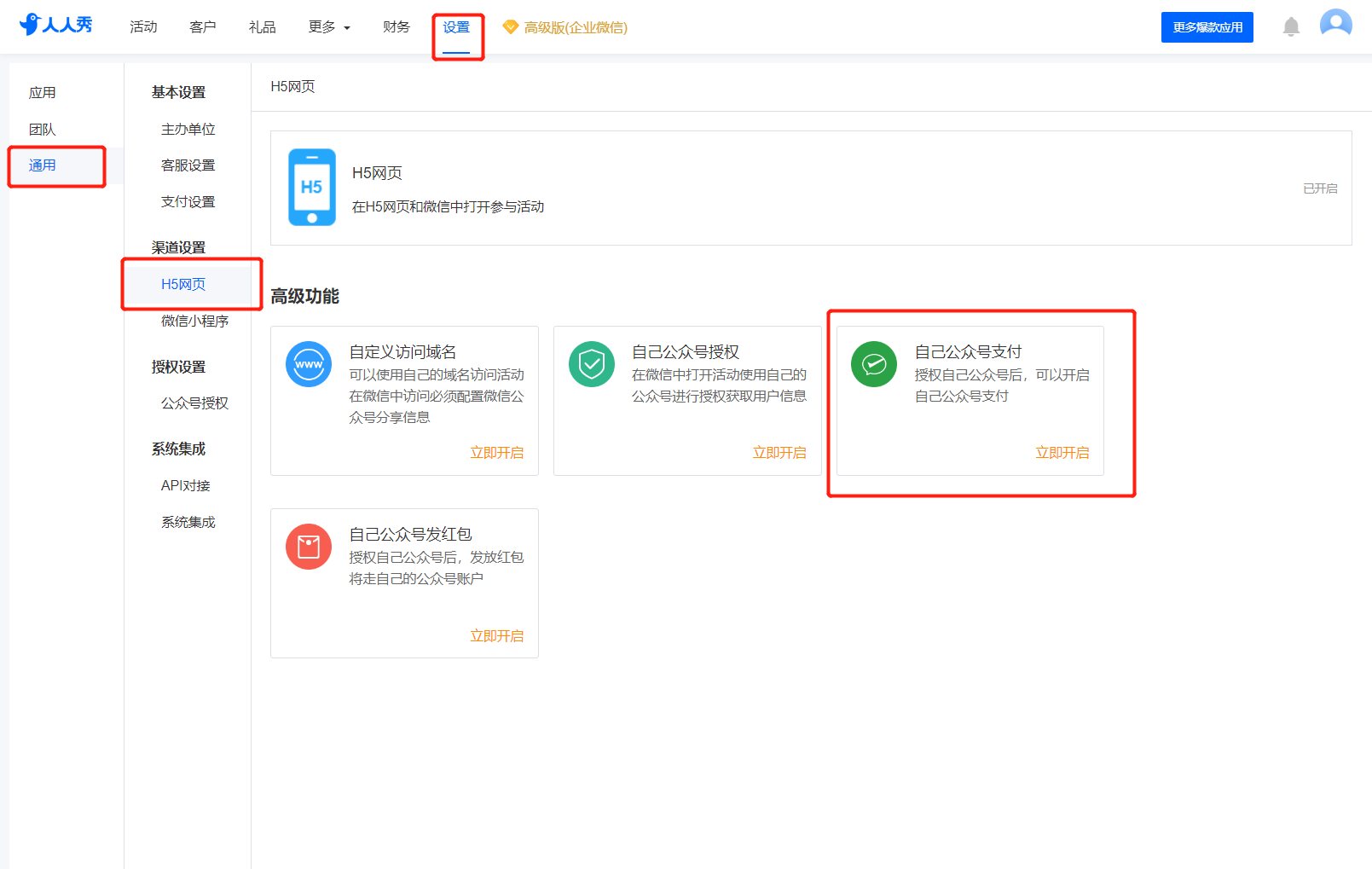Image resolution: width=1372 pixels, height=869 pixels.
Task: Click the 更多爆款应用 button
Action: pos(1207,27)
